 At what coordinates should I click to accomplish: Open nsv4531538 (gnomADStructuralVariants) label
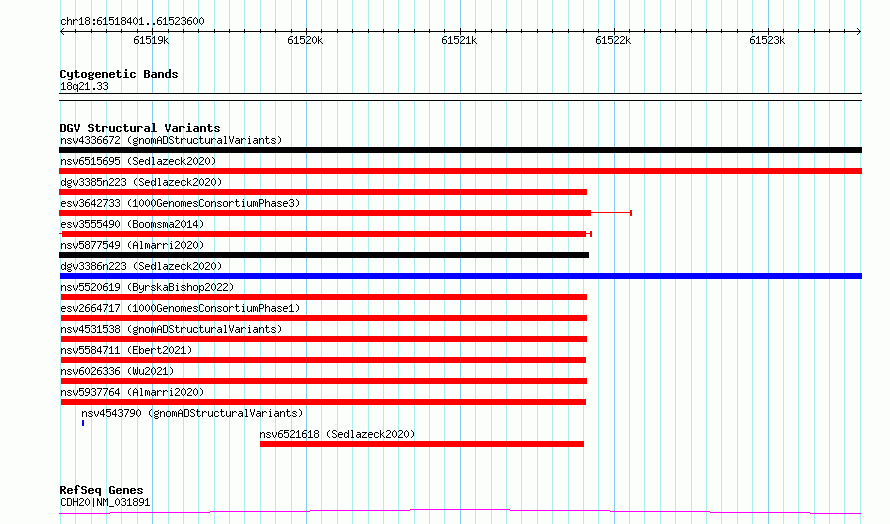171,329
